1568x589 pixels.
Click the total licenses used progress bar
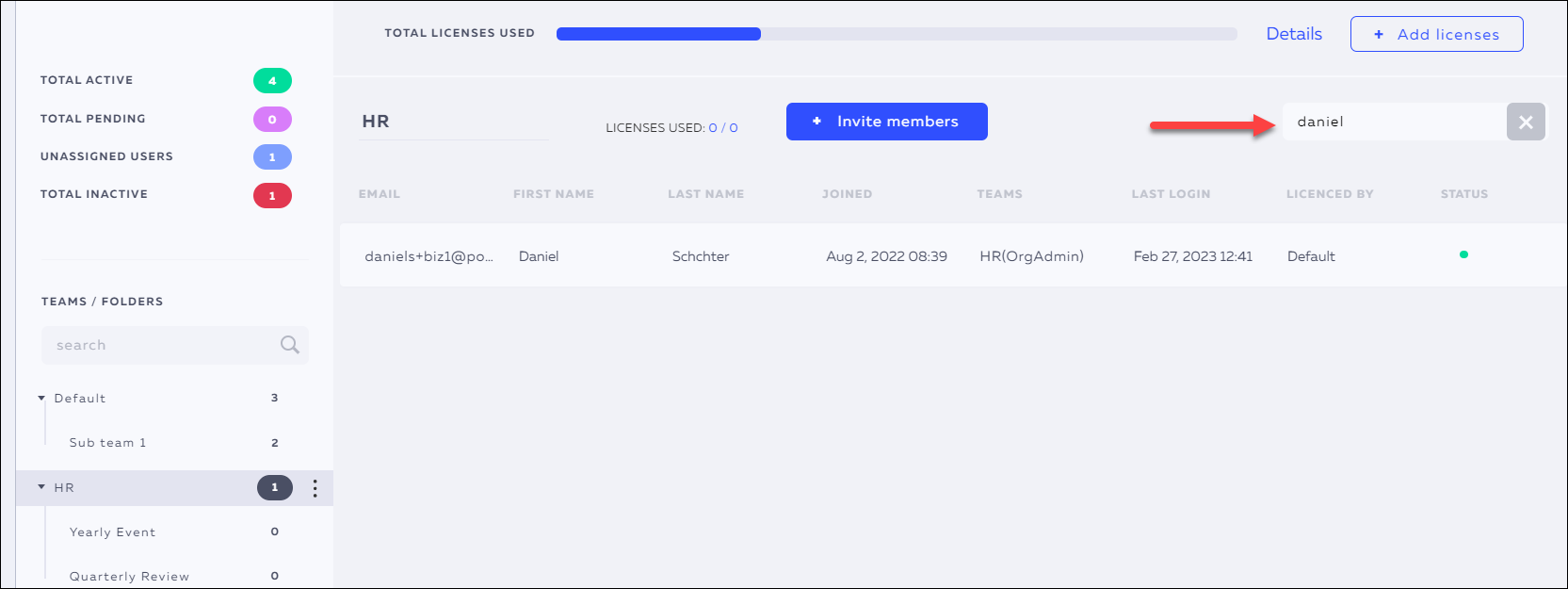point(897,34)
